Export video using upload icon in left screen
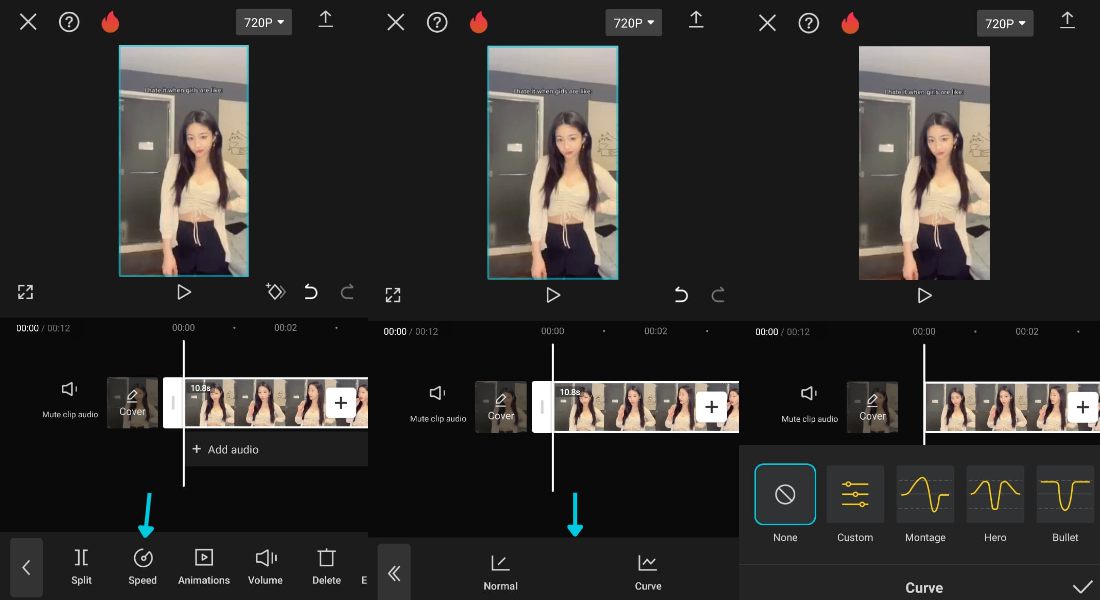Screen dimensions: 1100x600 tap(326, 19)
